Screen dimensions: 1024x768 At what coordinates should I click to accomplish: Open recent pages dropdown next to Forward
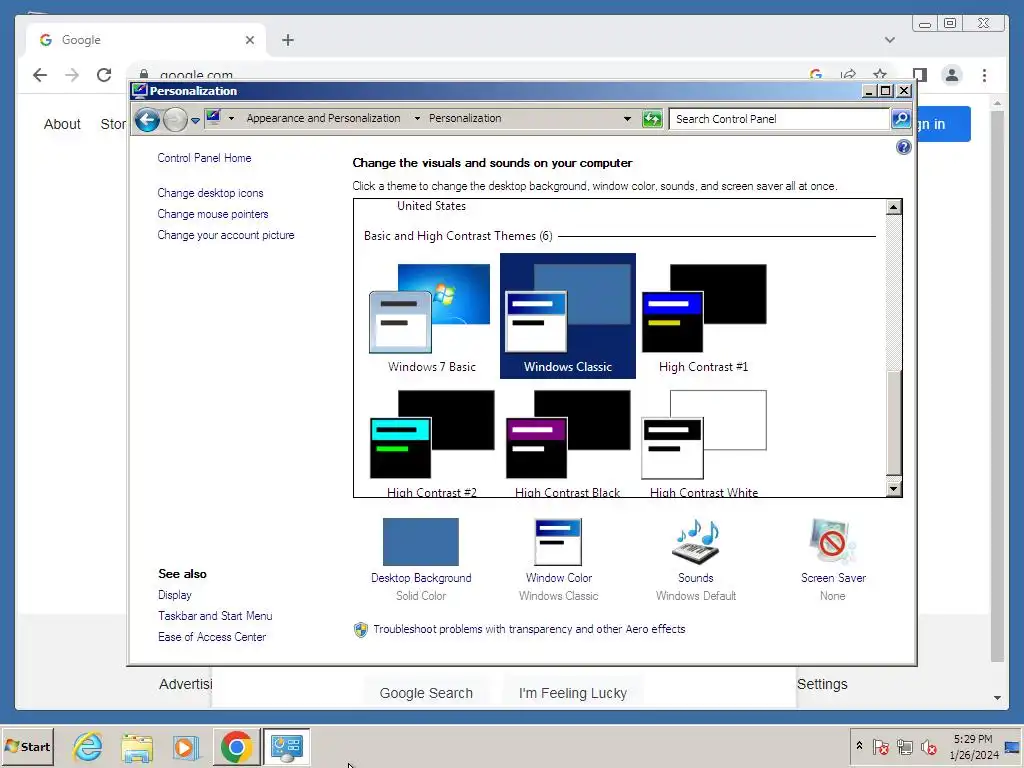pos(195,120)
